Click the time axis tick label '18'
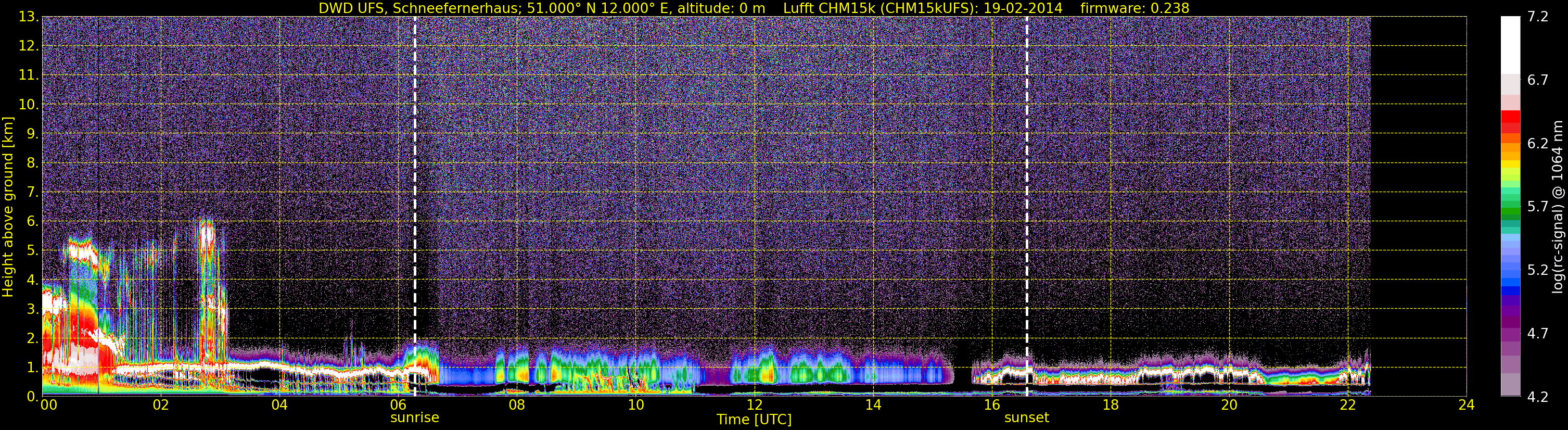The height and width of the screenshot is (430, 1568). pos(1110,405)
